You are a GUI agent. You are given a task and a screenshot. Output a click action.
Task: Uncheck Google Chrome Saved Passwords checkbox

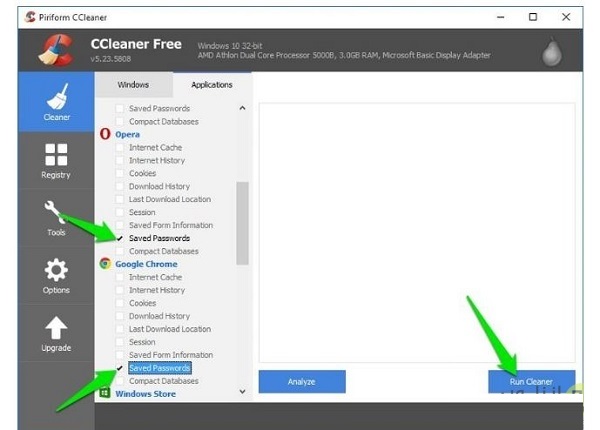[x=121, y=368]
